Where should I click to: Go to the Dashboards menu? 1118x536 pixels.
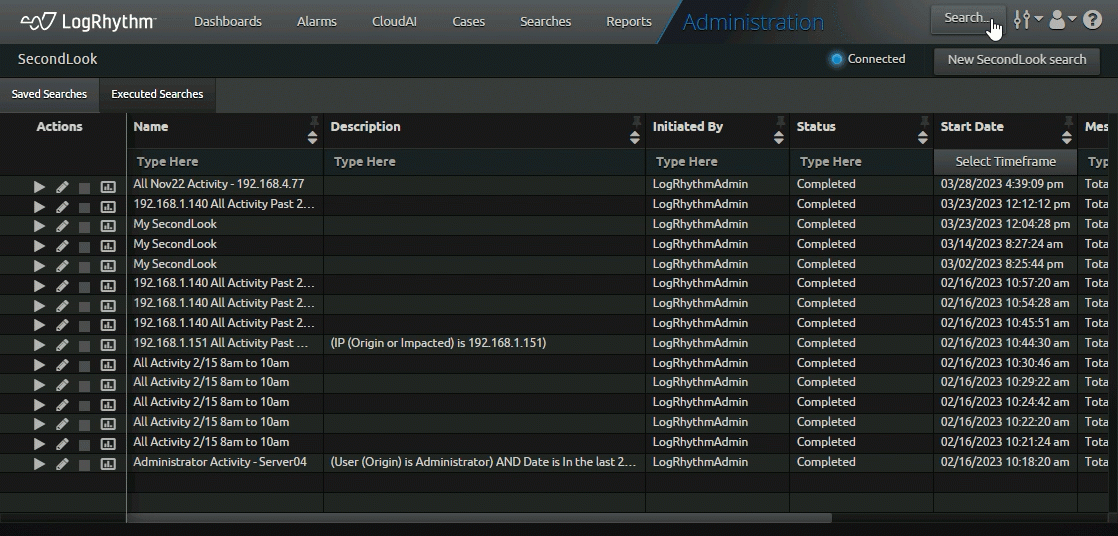point(228,21)
